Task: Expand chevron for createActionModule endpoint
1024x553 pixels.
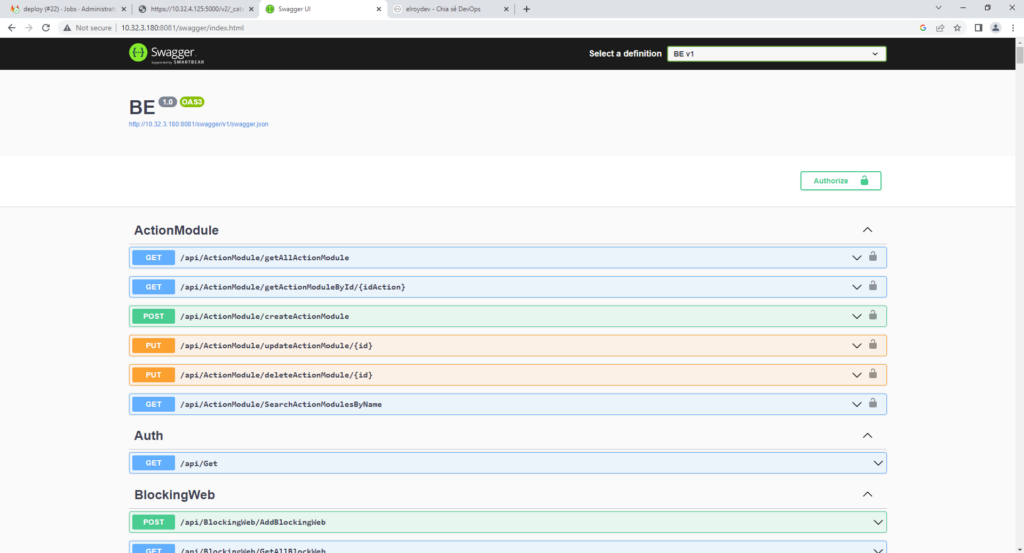Action: (856, 317)
